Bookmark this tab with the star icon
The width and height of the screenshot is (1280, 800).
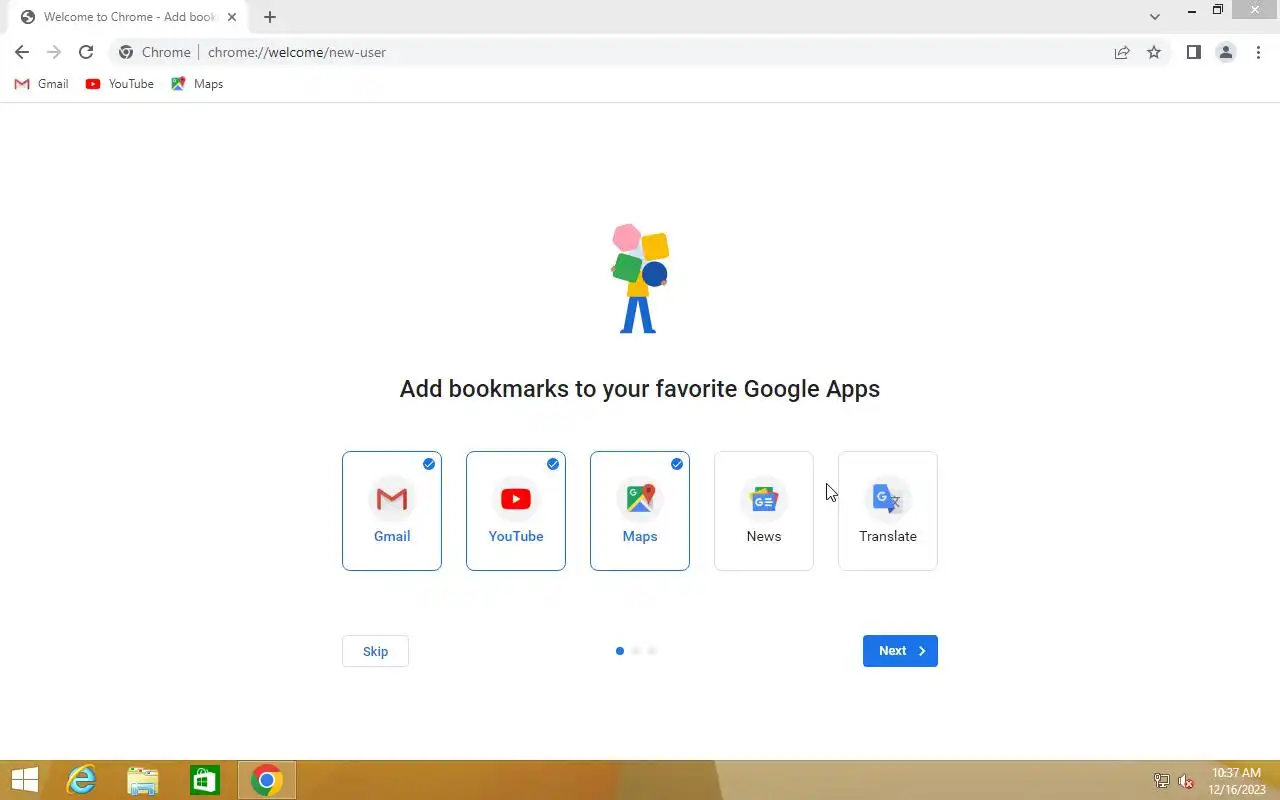point(1154,52)
